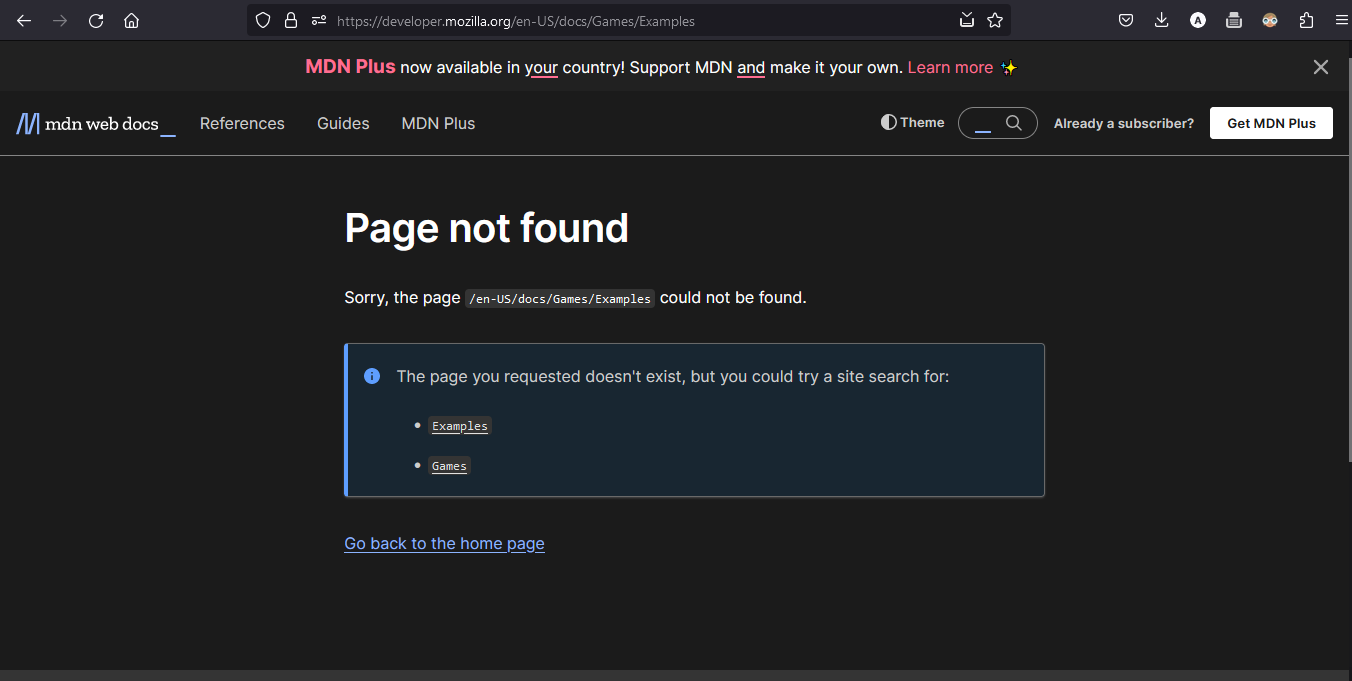Open the extensions puzzle-piece icon
1352x681 pixels.
(x=1305, y=20)
